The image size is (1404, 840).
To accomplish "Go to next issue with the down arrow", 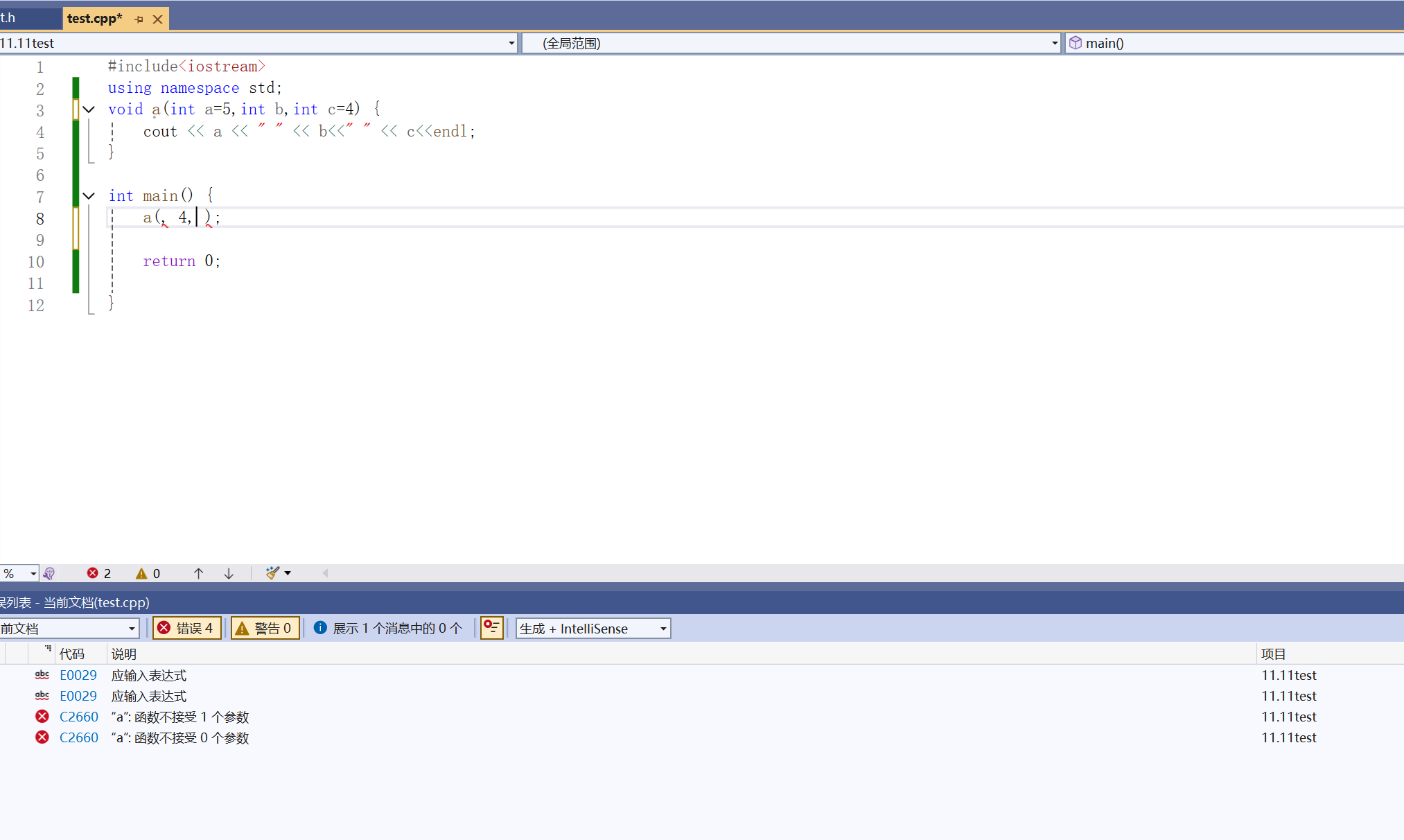I will point(229,573).
